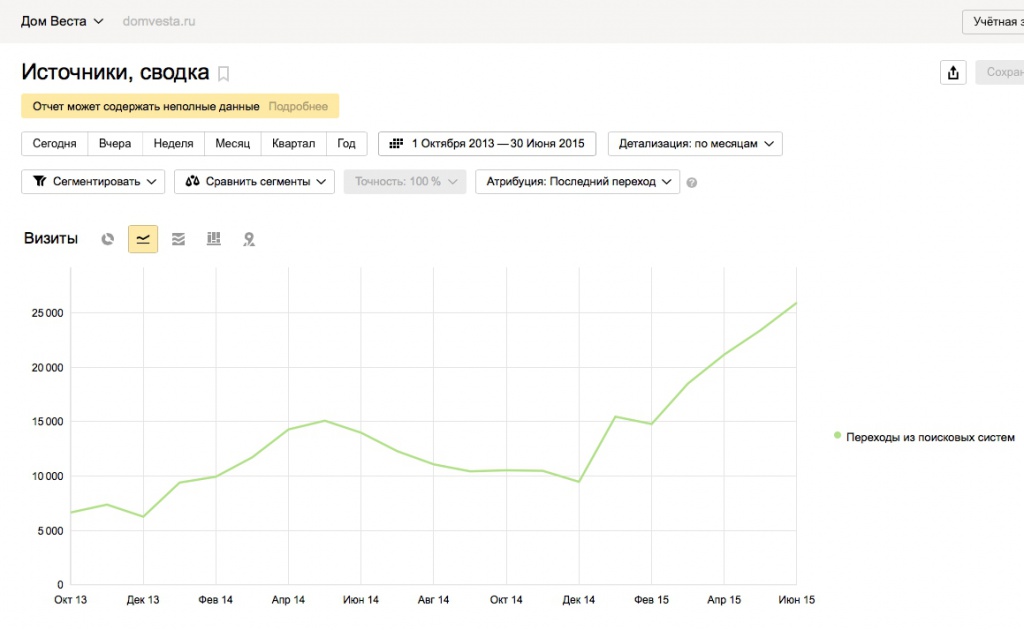The width and height of the screenshot is (1024, 630).
Task: Select the Квартал period tab
Action: [293, 144]
